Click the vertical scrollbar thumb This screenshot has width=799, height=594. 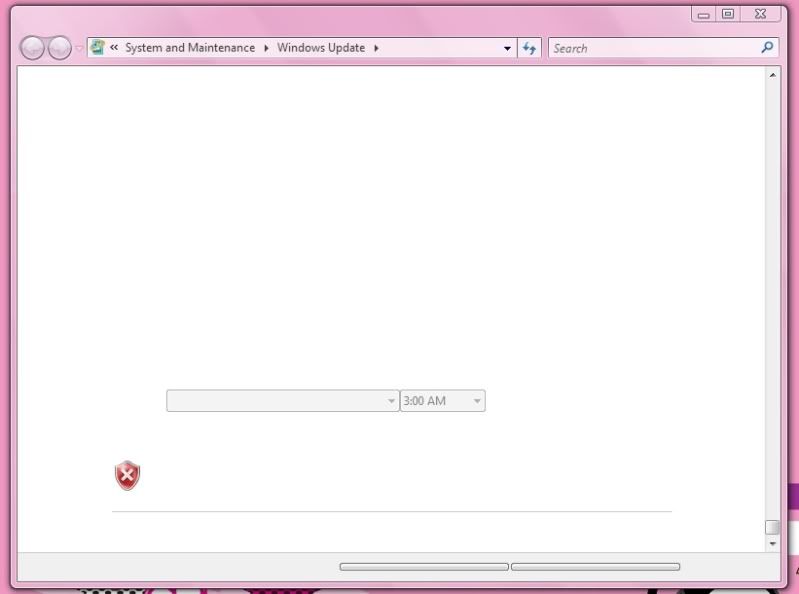tap(773, 527)
